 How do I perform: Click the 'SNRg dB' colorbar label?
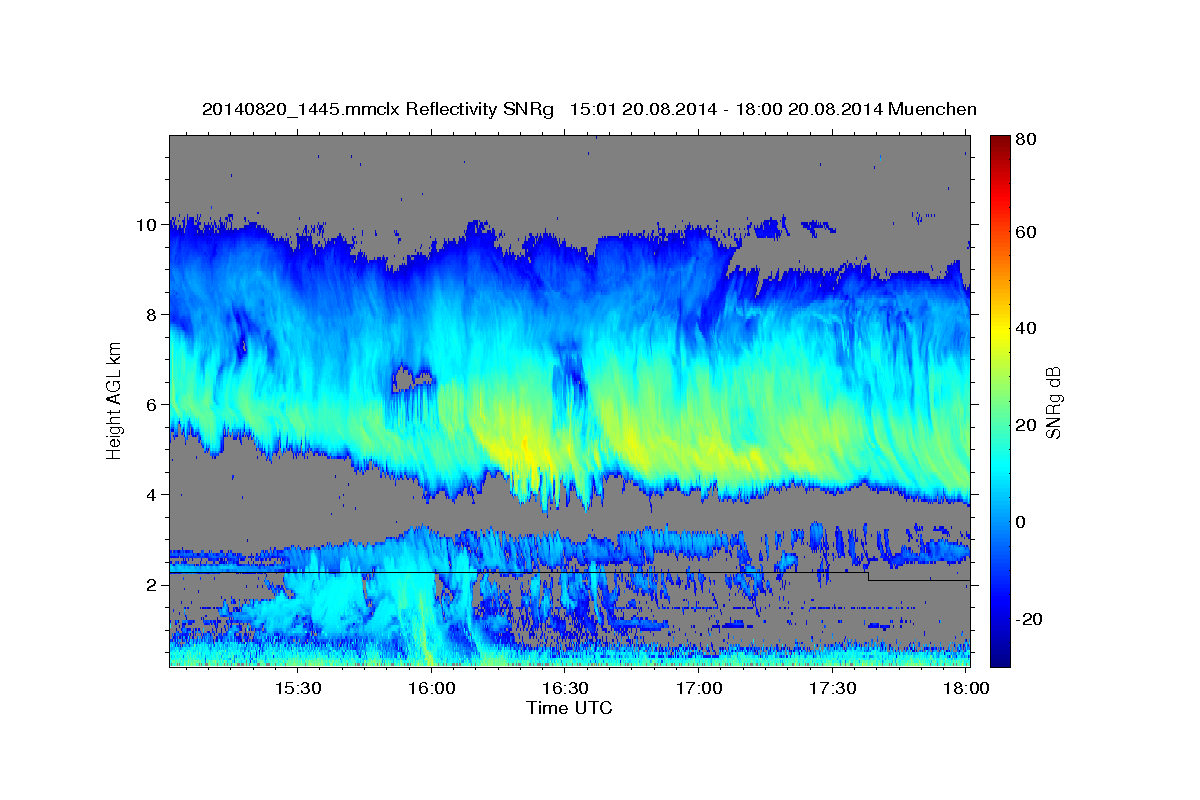(x=1052, y=402)
